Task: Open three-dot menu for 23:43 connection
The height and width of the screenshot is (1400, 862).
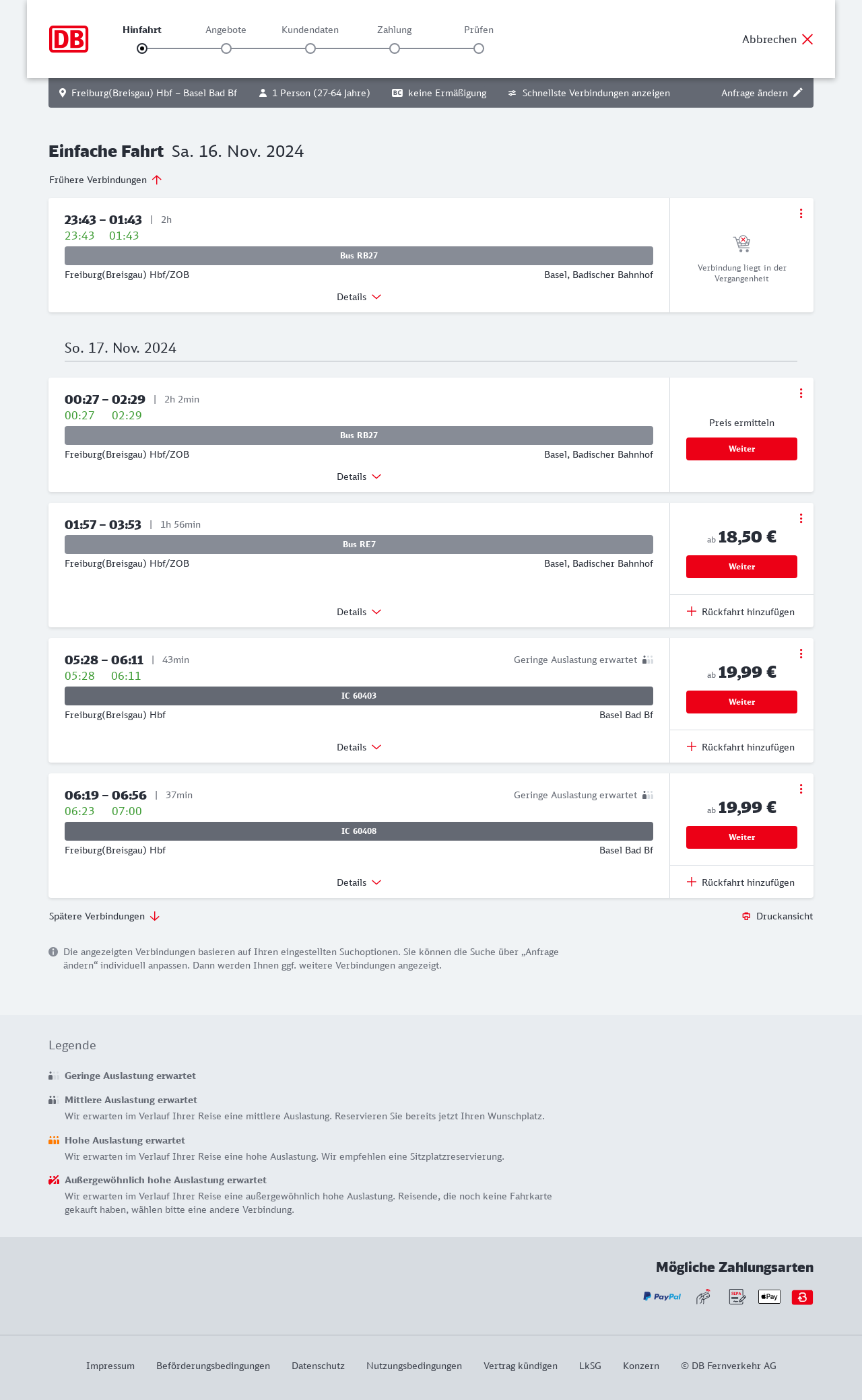Action: pos(801,213)
